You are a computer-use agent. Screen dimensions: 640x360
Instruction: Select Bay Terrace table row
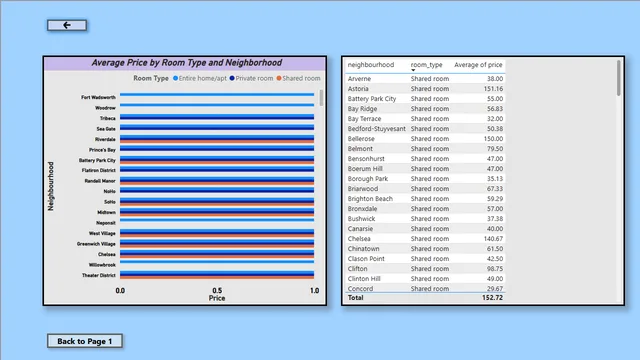pos(425,119)
